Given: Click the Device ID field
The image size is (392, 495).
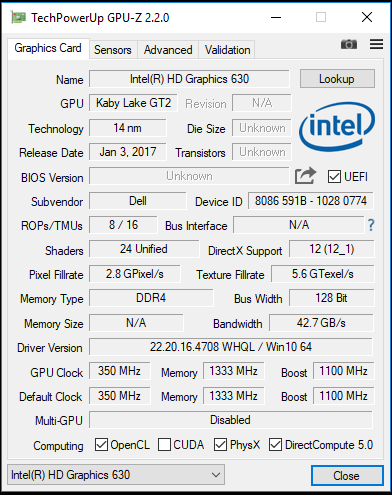Looking at the screenshot, I should pyautogui.click(x=311, y=201).
